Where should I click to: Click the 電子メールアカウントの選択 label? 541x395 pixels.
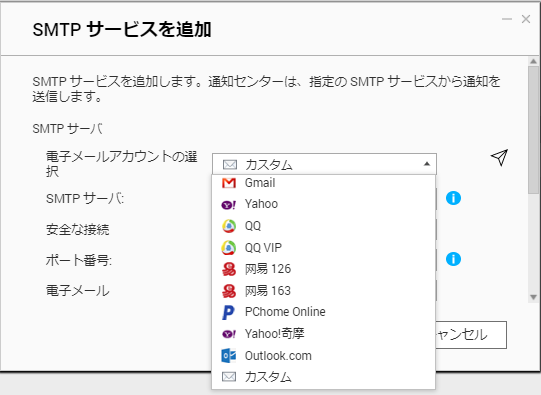(x=121, y=164)
